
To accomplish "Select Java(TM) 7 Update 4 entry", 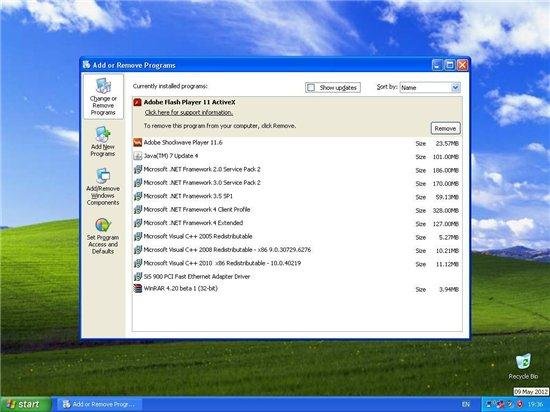I will [297, 156].
